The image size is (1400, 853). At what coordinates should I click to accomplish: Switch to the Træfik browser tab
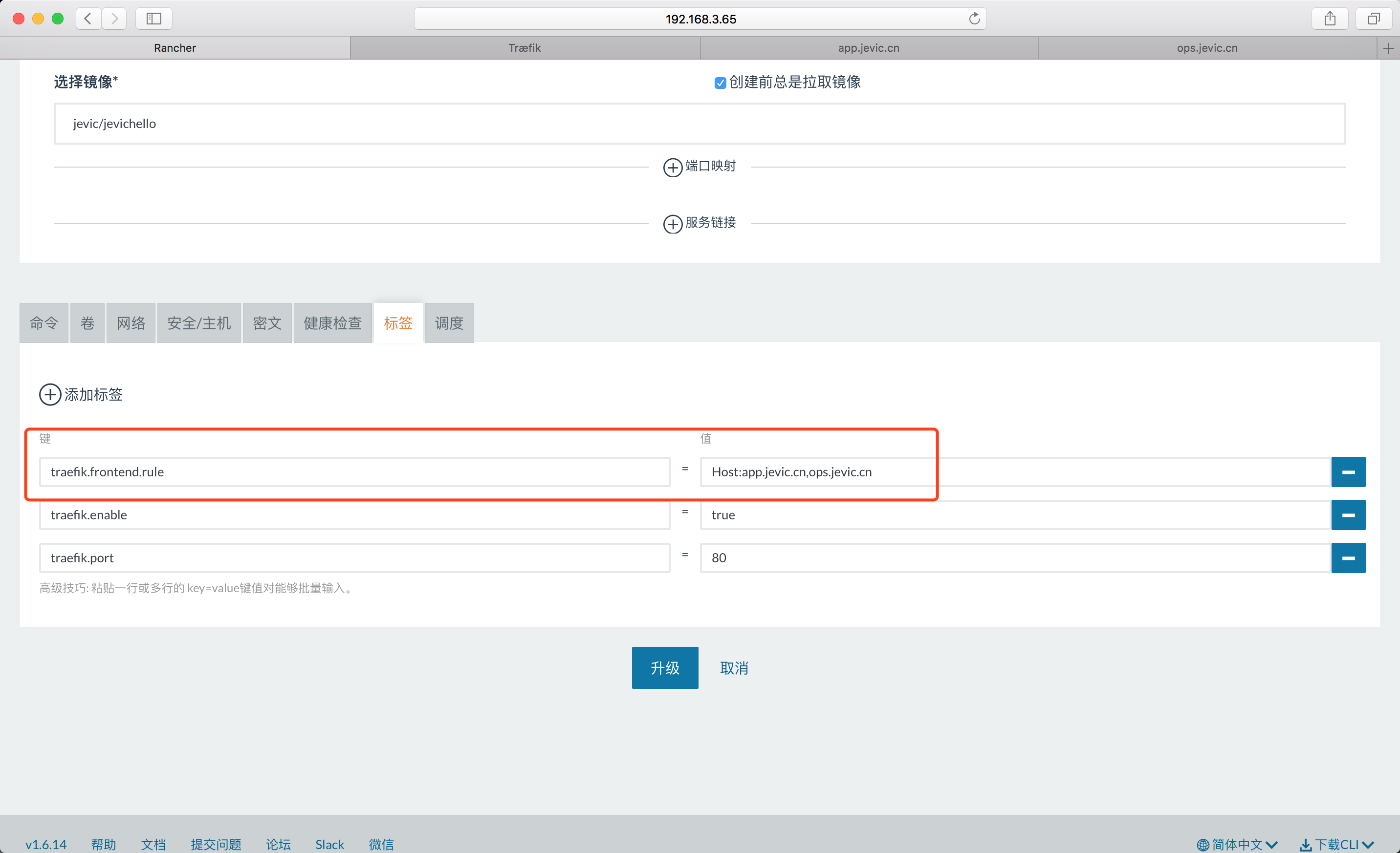(525, 48)
